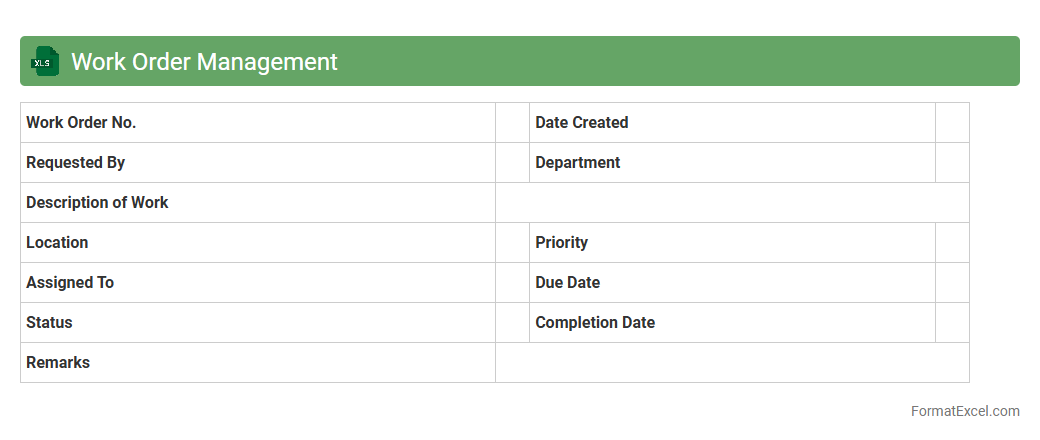Click empty cell beside Work Order No.

pos(512,122)
